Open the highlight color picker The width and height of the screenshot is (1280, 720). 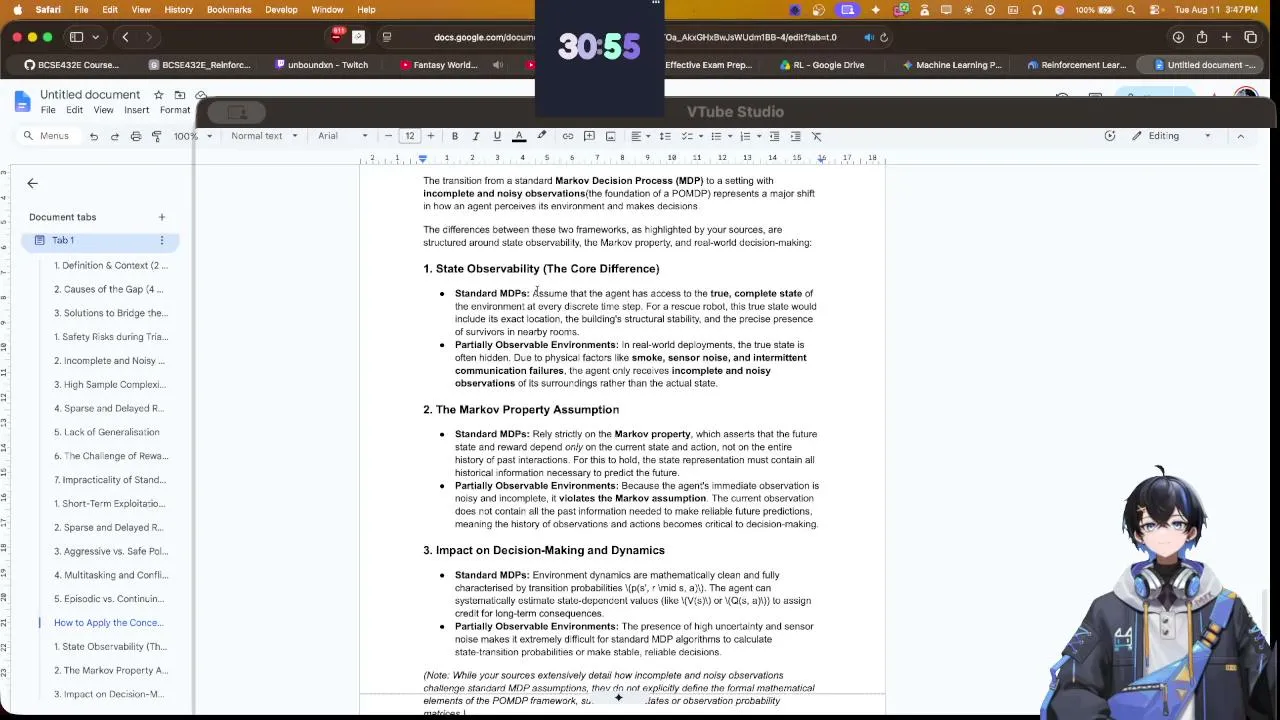pyautogui.click(x=542, y=136)
